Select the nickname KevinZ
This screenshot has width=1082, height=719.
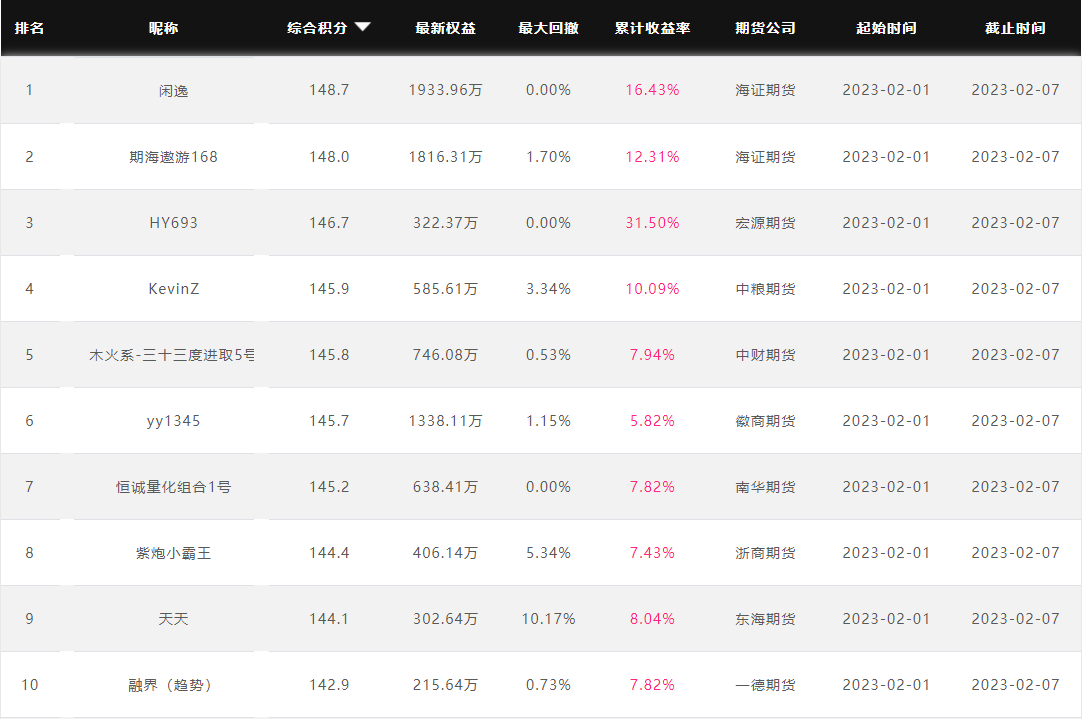[173, 289]
